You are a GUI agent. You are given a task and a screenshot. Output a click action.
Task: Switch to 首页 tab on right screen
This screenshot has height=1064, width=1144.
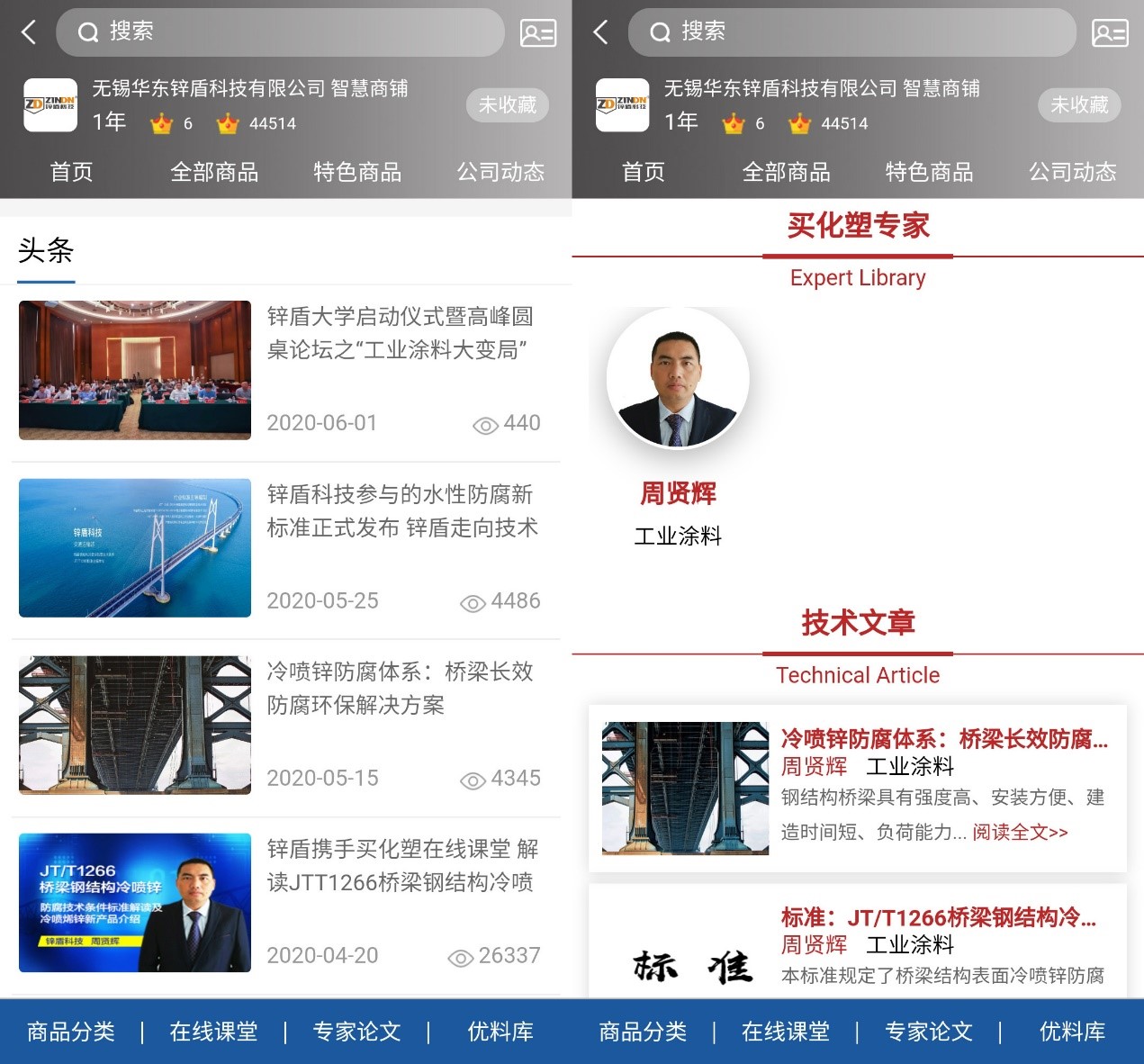point(644,172)
